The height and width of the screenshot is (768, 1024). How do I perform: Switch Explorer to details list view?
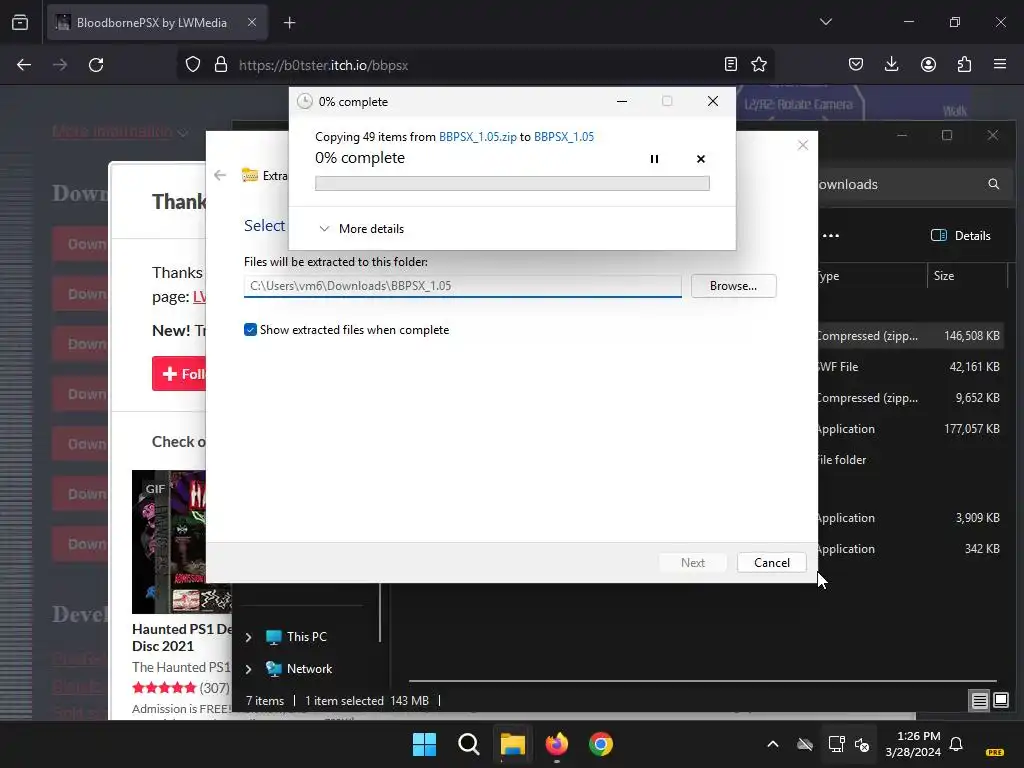[x=980, y=701]
